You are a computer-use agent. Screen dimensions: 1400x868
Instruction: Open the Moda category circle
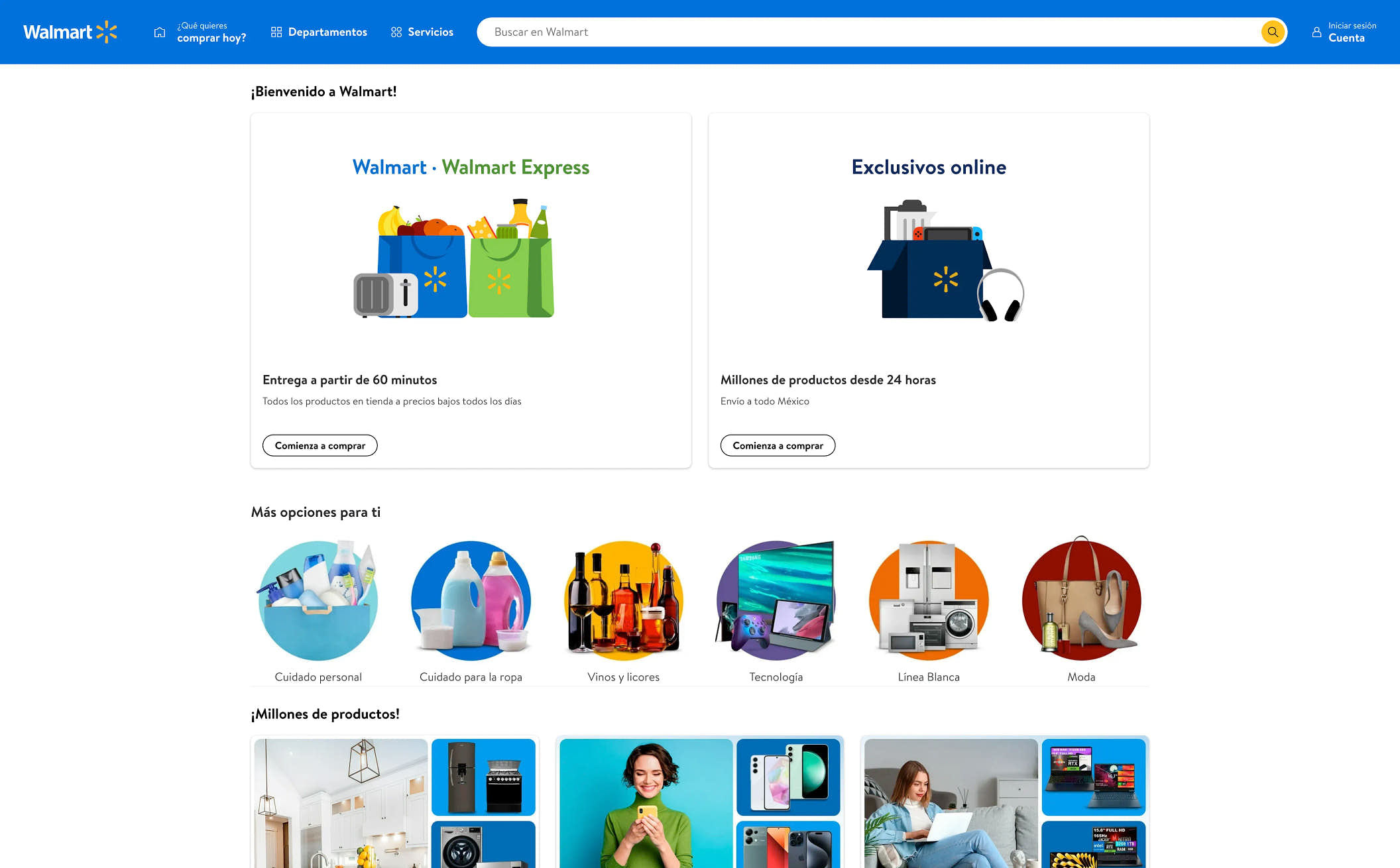click(x=1081, y=600)
